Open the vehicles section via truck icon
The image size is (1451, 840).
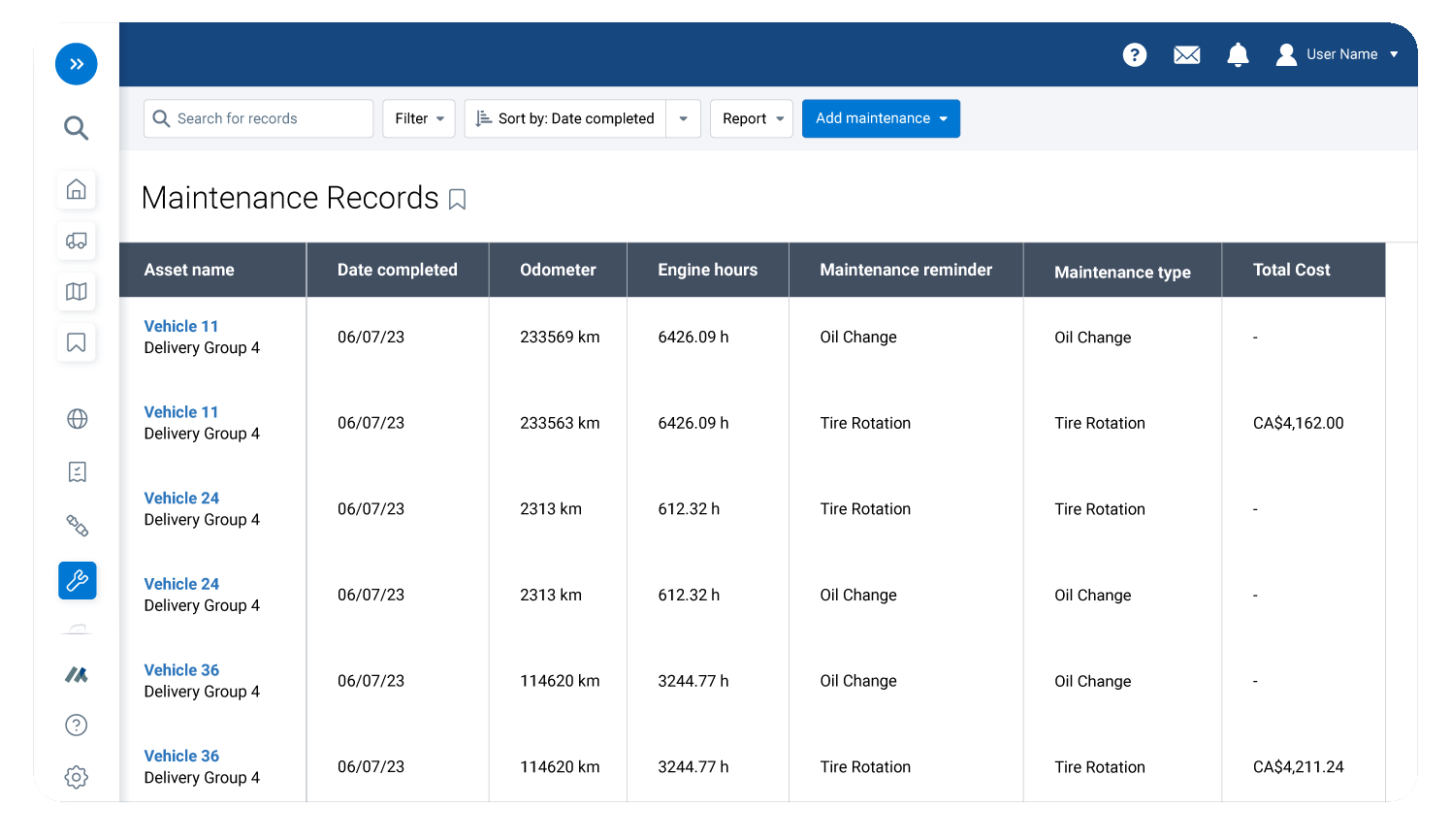point(76,241)
